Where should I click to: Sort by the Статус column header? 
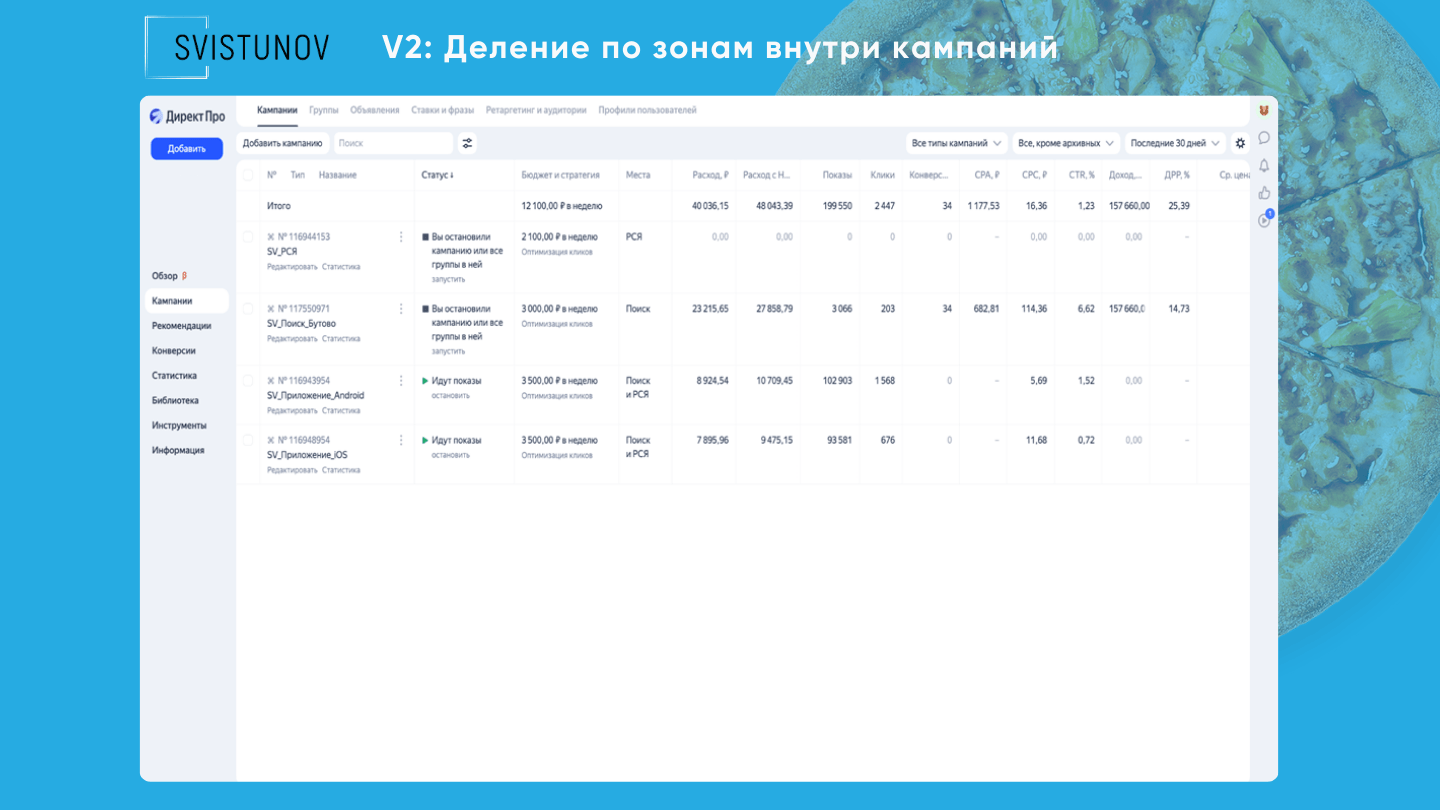point(437,175)
